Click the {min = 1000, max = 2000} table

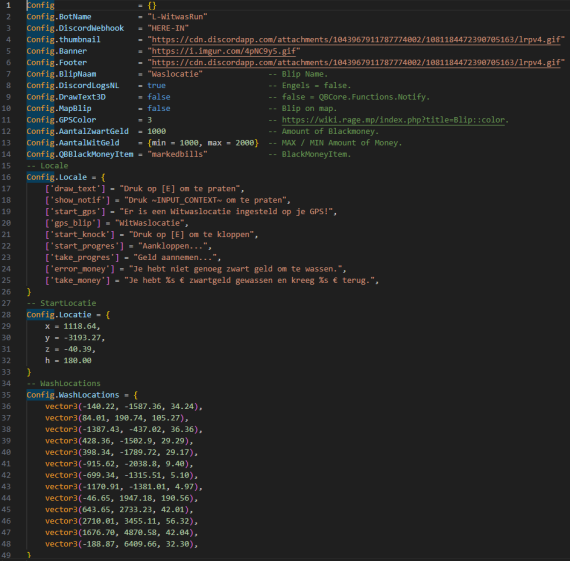coord(203,143)
